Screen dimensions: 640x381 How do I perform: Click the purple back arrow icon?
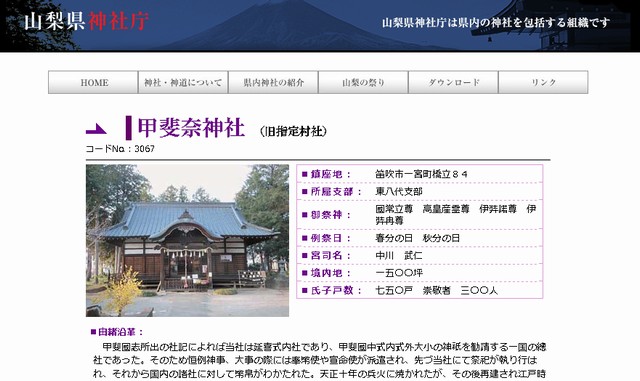96,129
